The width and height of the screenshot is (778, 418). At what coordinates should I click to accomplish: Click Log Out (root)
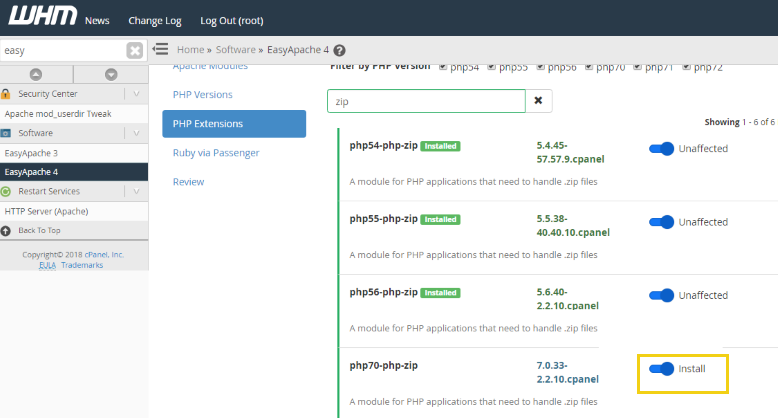[232, 21]
